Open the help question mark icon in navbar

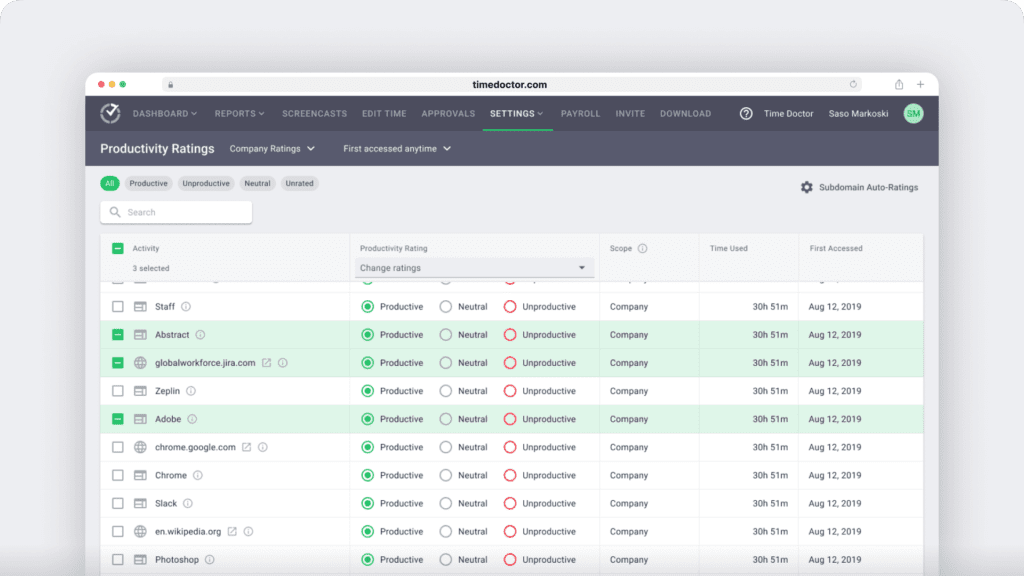(x=746, y=114)
